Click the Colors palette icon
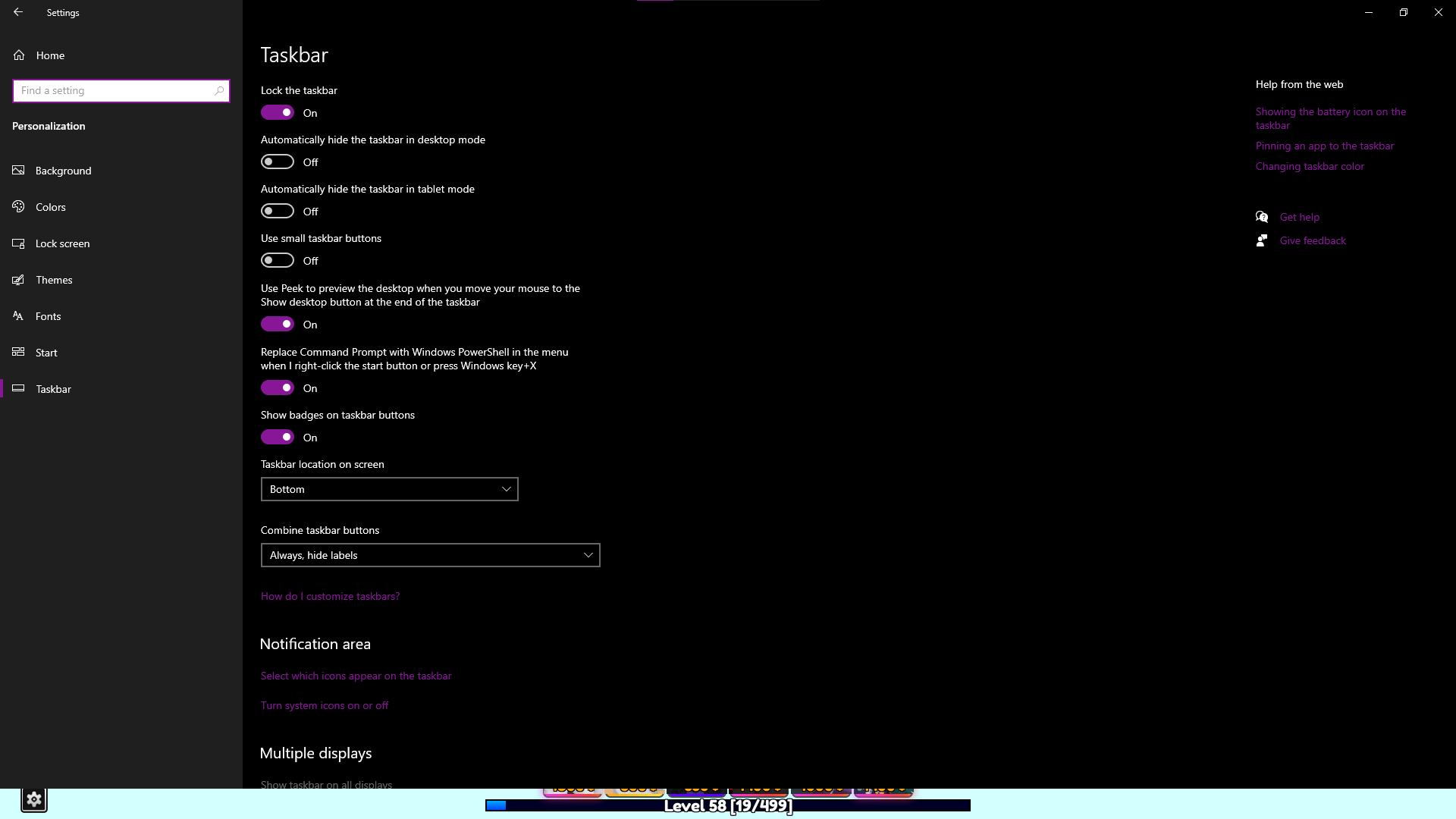 (19, 206)
